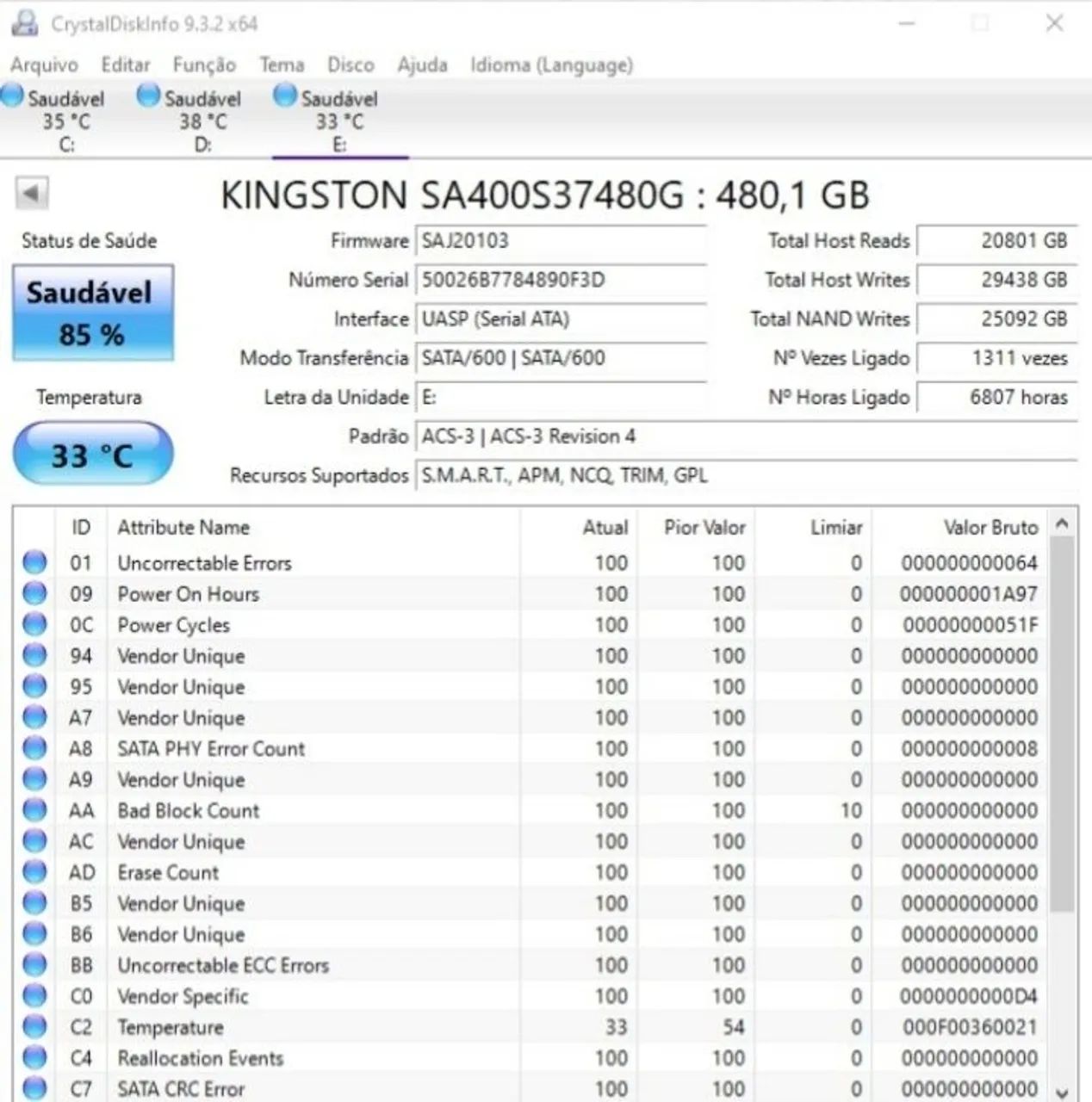Open the Ajuda menu
Screen dimensions: 1092x1102
[422, 65]
